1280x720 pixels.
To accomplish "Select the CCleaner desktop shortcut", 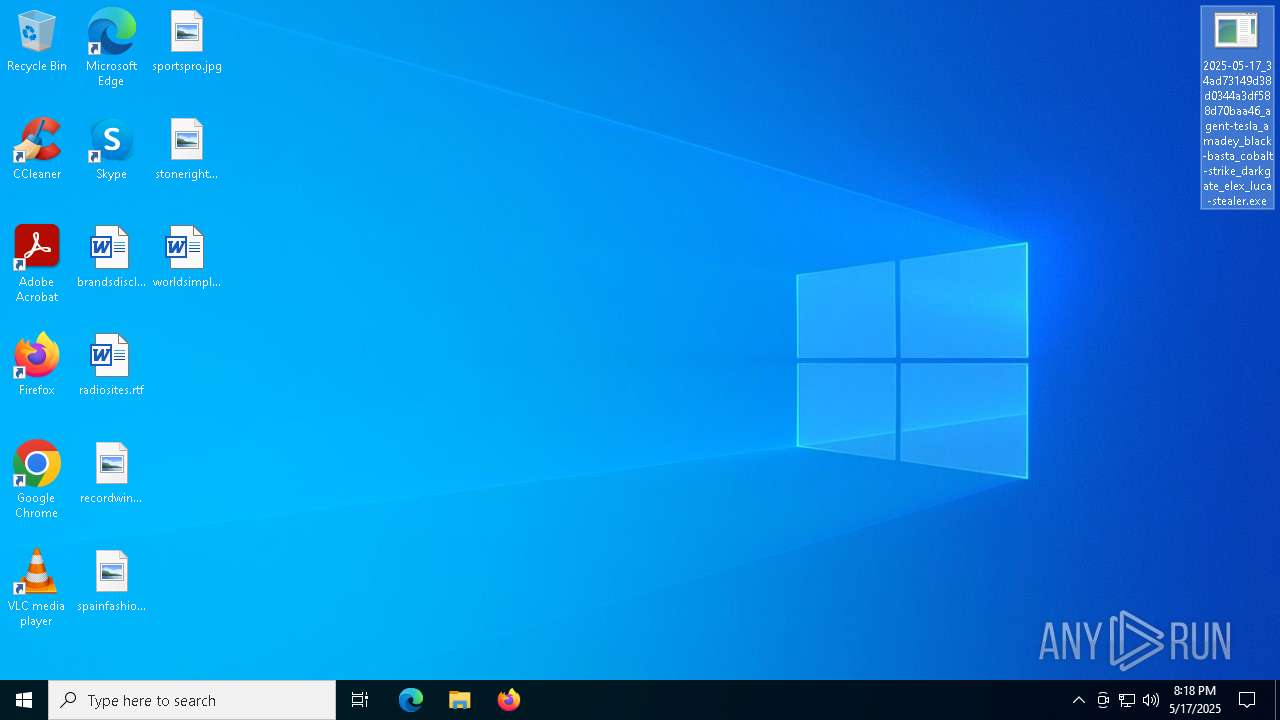I will (37, 150).
